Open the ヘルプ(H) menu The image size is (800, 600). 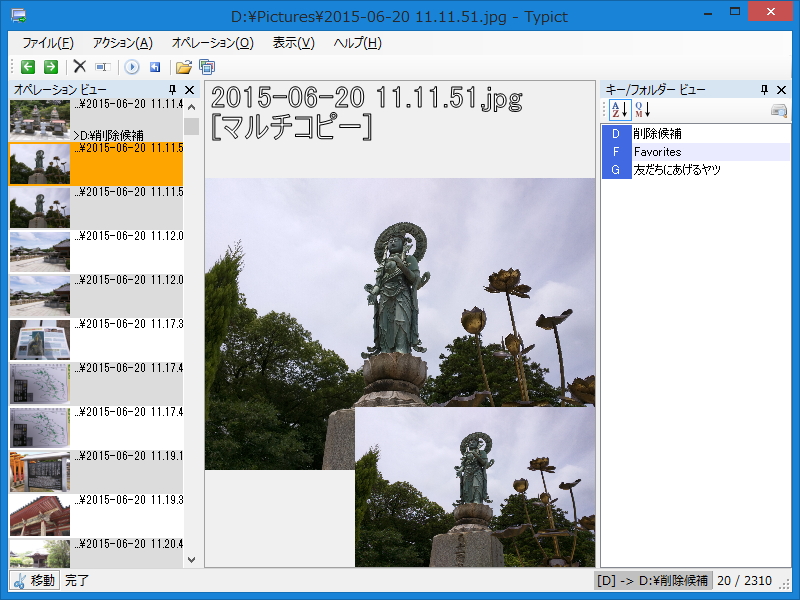click(357, 43)
